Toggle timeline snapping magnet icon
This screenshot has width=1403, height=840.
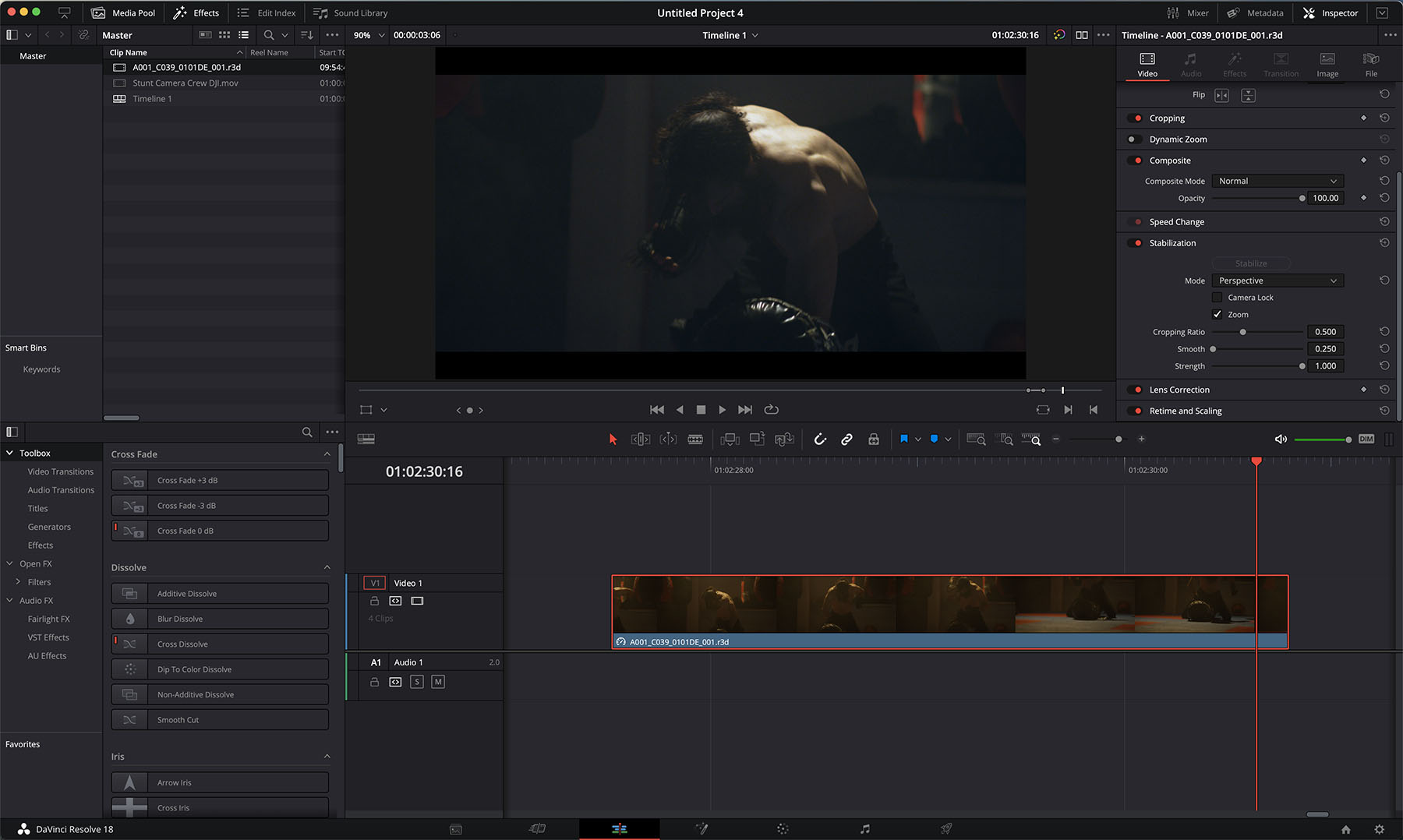[820, 439]
